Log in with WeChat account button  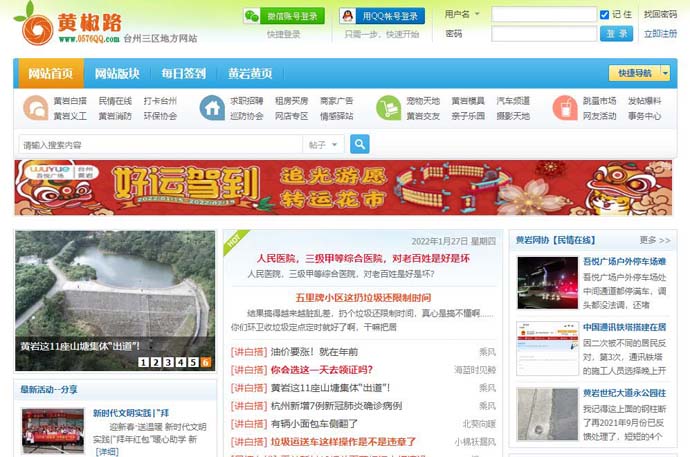283,16
